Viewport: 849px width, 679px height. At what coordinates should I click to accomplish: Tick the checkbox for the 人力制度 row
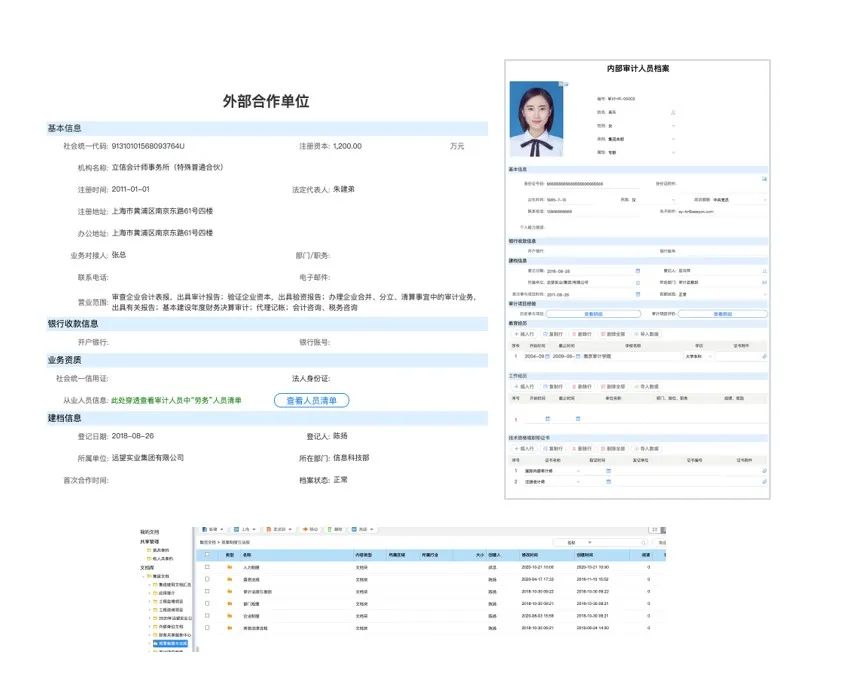[x=207, y=567]
